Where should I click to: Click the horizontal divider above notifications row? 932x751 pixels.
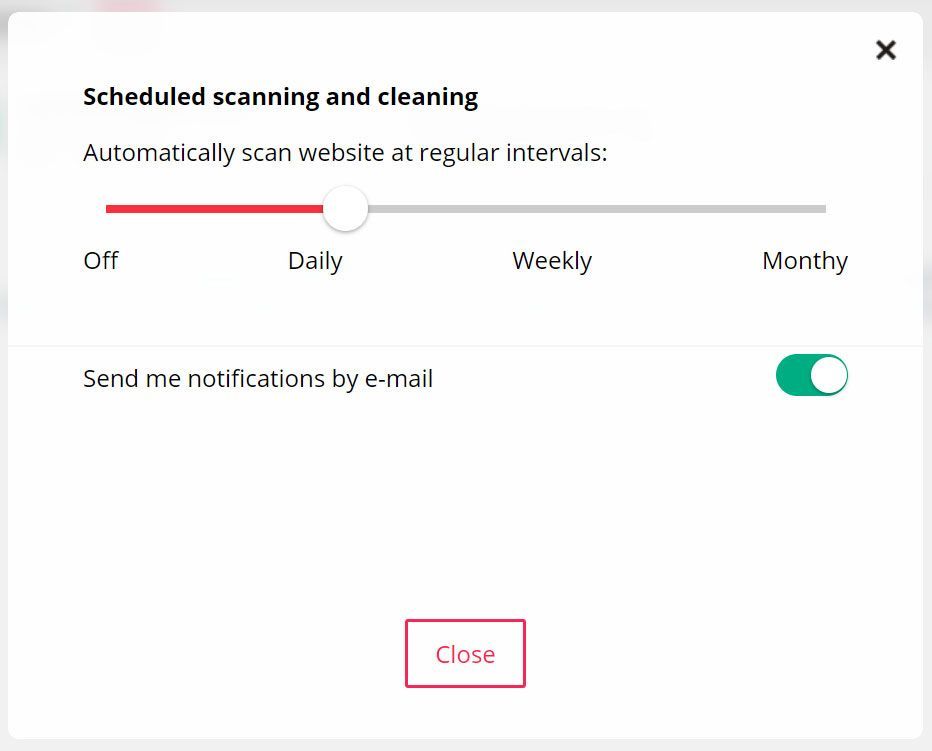tap(465, 346)
